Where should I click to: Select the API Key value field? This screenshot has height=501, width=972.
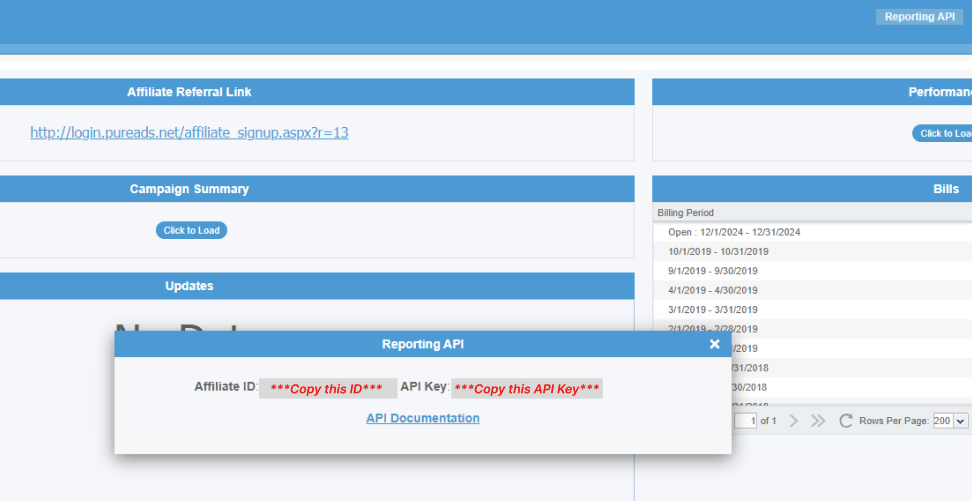tap(527, 388)
